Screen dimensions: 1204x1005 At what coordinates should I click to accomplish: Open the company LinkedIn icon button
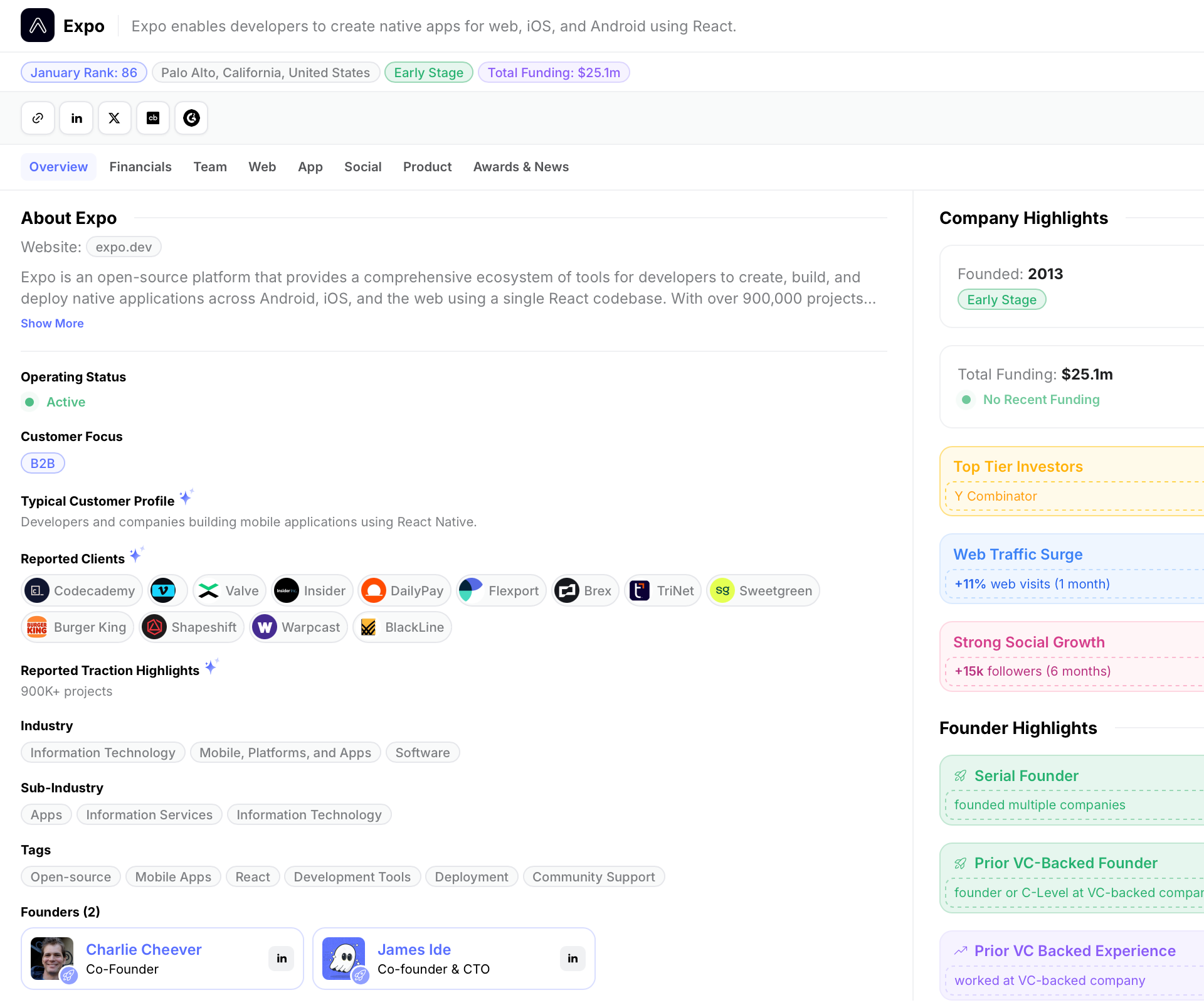coord(77,118)
